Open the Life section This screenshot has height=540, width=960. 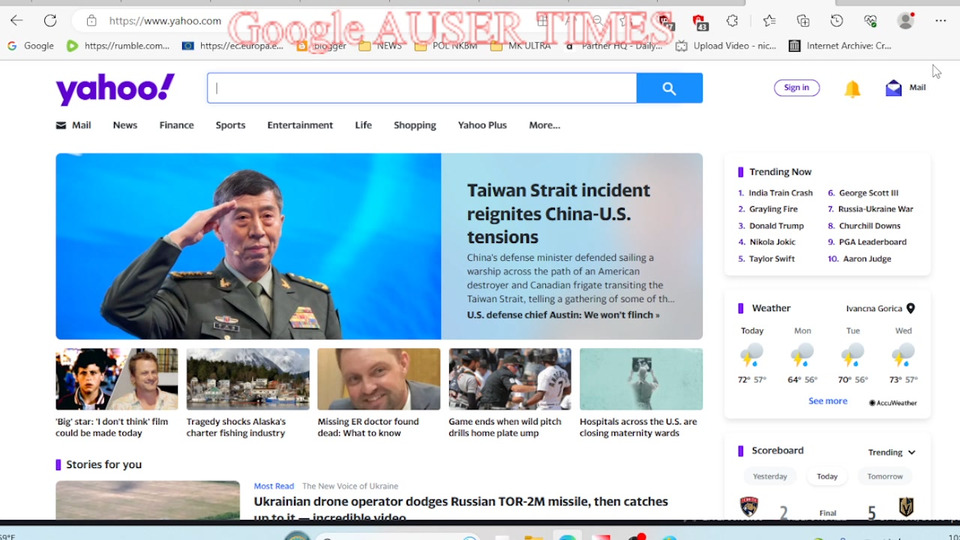[x=363, y=125]
